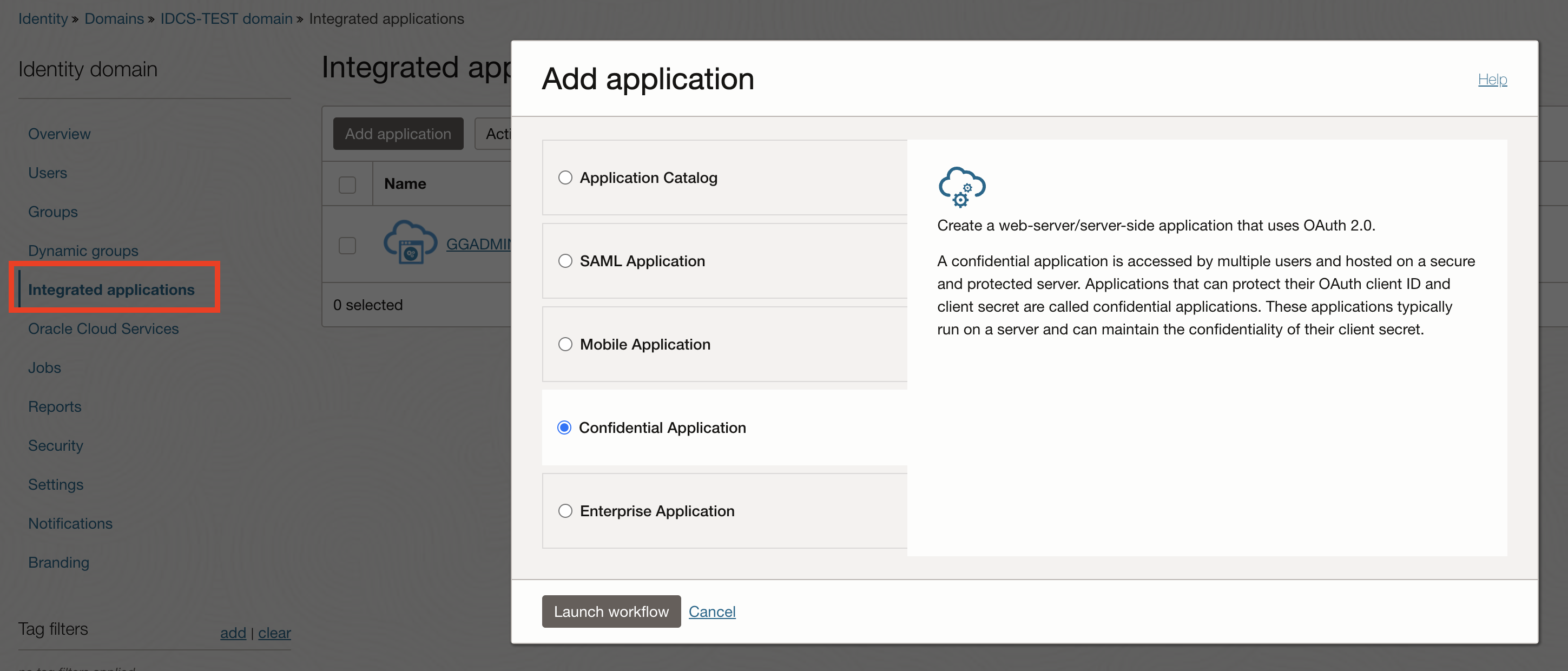Navigate to Domains via the breadcrumb

pos(114,18)
